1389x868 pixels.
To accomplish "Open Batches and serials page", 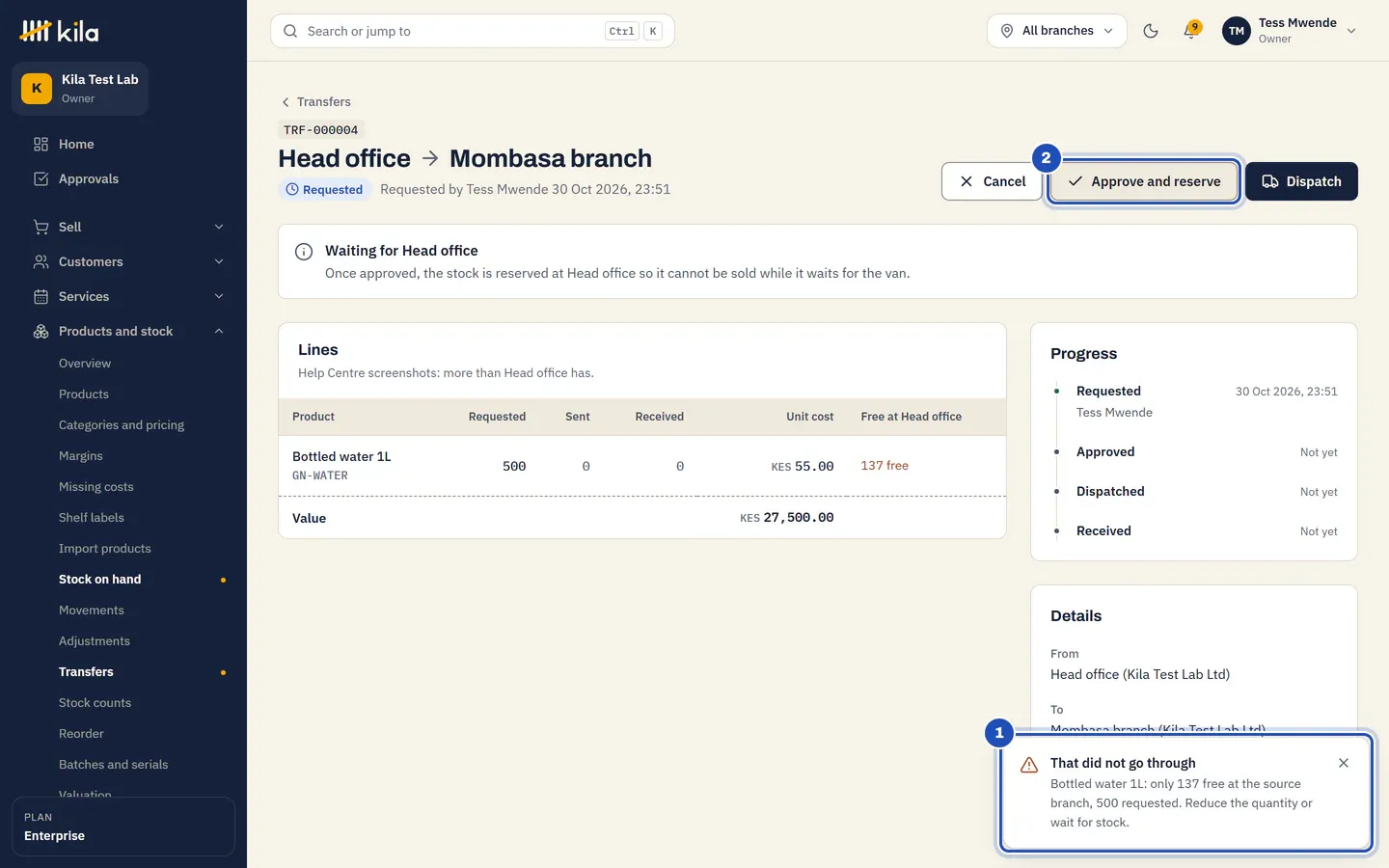I will [x=113, y=765].
